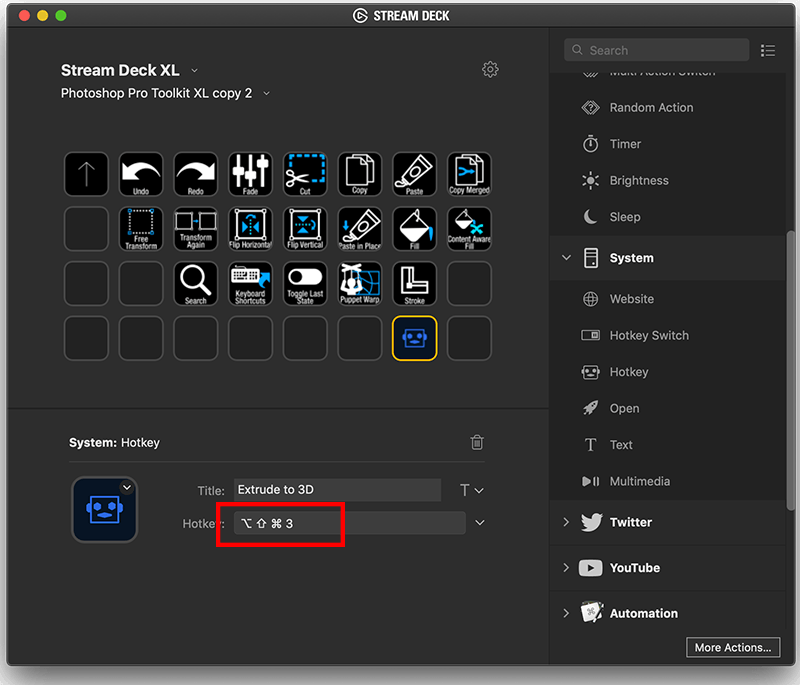The image size is (800, 685).
Task: Select the empty key under the up arrow
Action: [86, 229]
